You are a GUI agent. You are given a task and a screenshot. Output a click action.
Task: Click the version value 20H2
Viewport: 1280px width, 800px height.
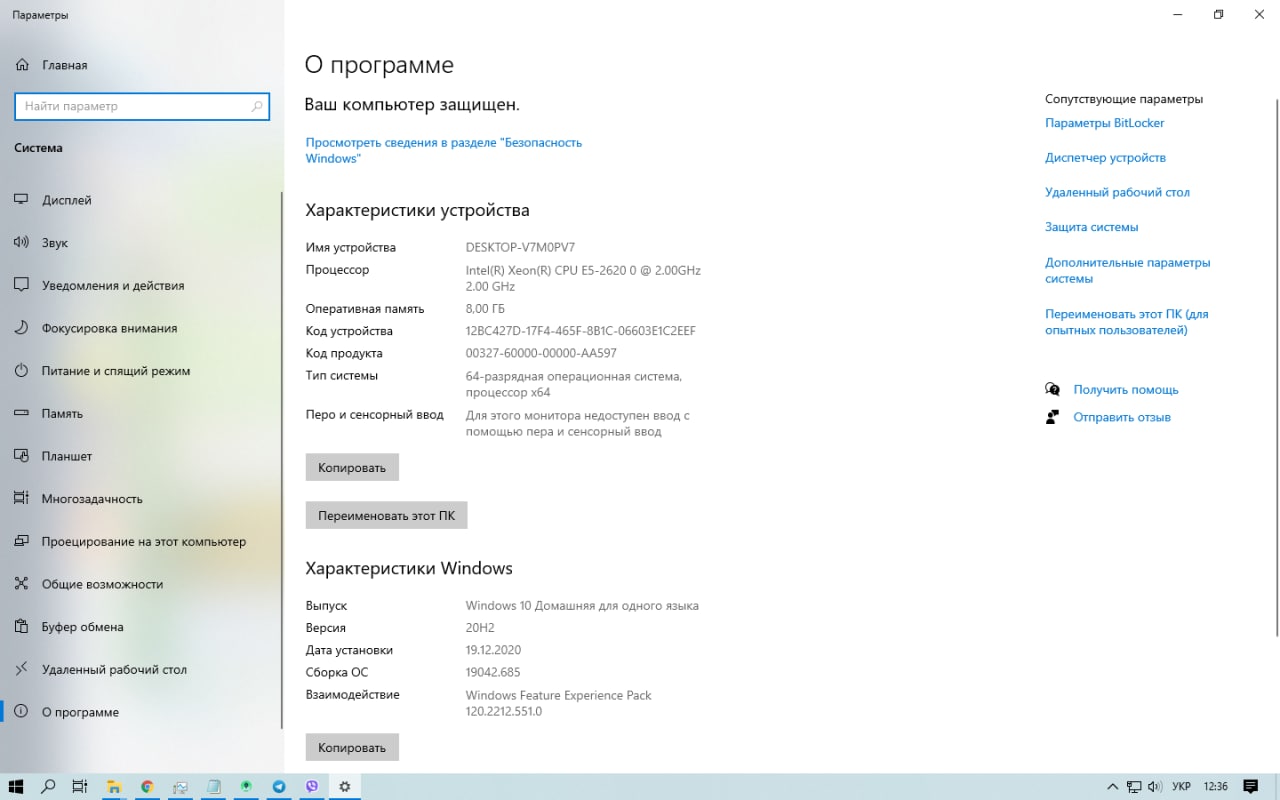point(480,628)
